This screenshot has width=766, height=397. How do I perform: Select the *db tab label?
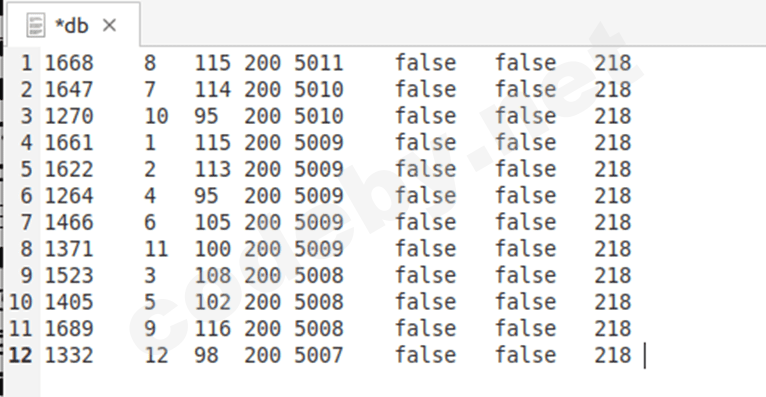pyautogui.click(x=72, y=25)
